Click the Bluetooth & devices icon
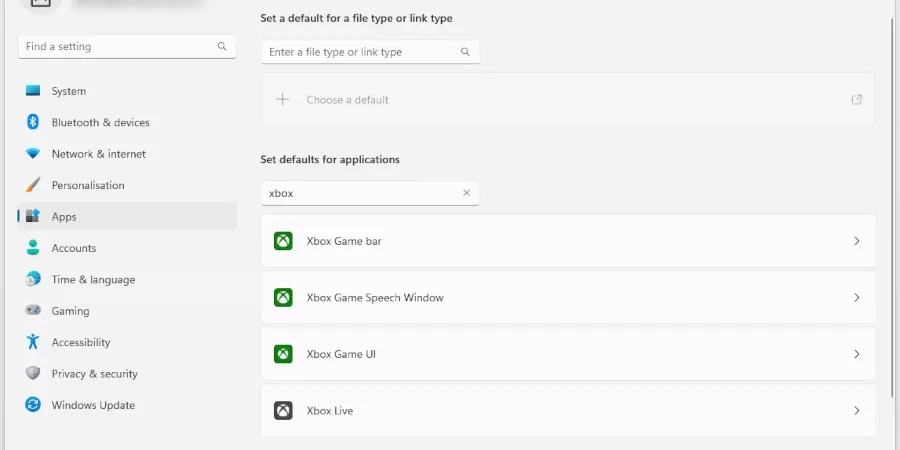This screenshot has height=450, width=900. tap(33, 122)
